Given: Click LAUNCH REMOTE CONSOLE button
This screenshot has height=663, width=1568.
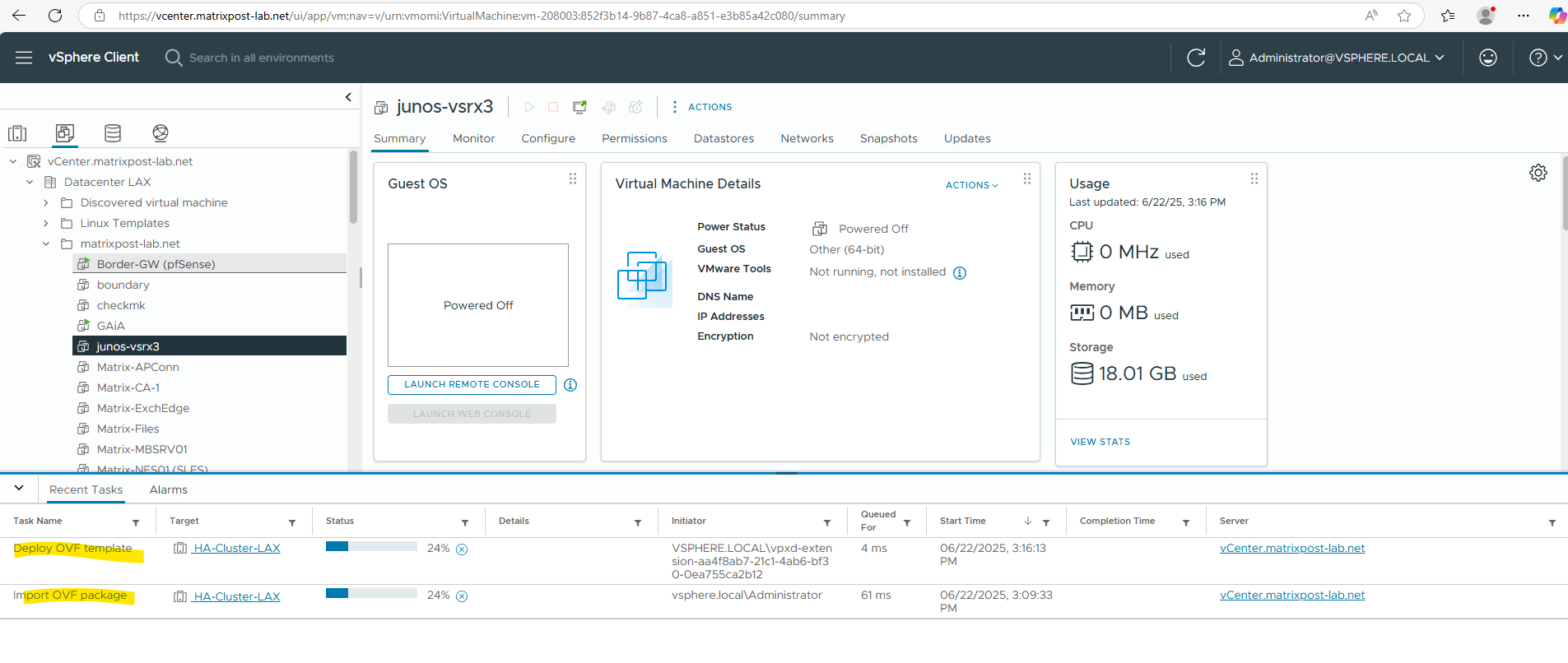Looking at the screenshot, I should tap(472, 384).
